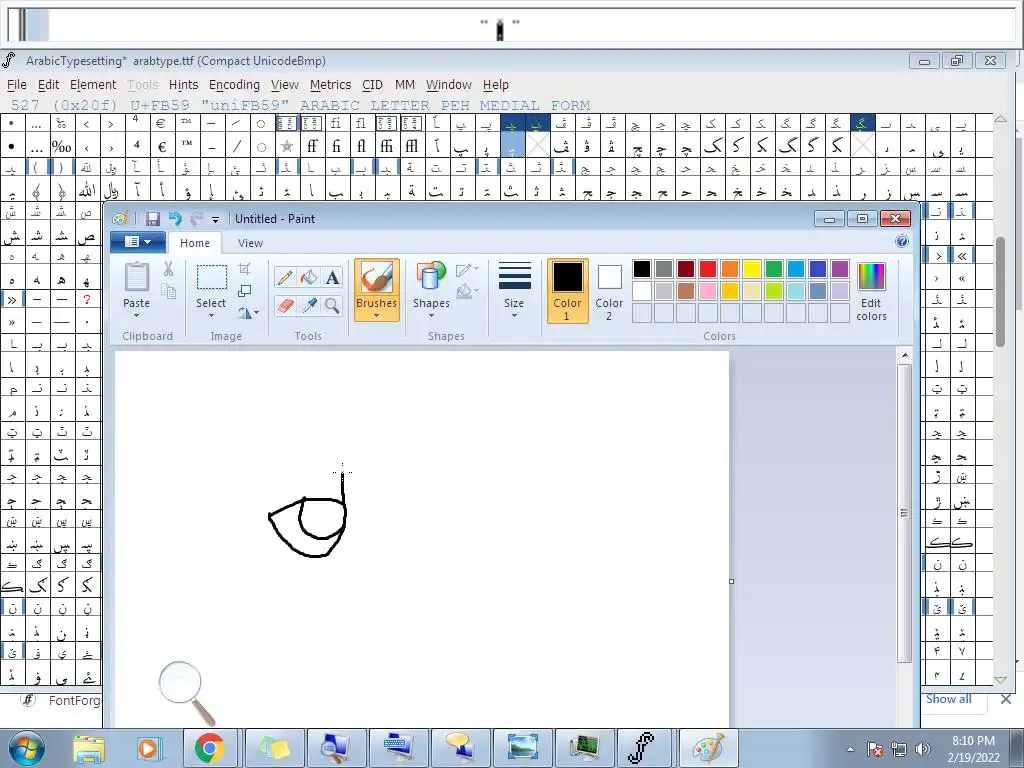Open FontForge Edit menu
Viewport: 1024px width, 768px height.
[48, 85]
